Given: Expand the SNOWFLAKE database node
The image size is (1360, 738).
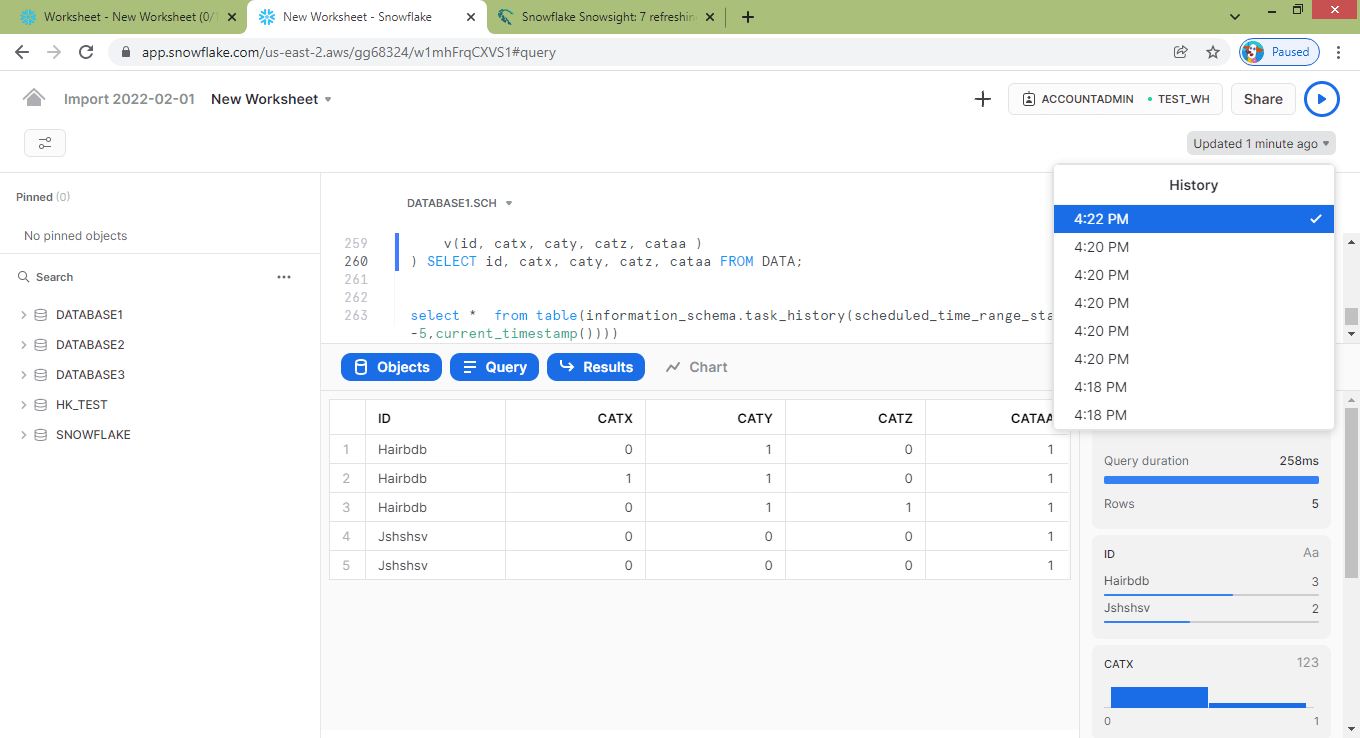Looking at the screenshot, I should point(23,435).
